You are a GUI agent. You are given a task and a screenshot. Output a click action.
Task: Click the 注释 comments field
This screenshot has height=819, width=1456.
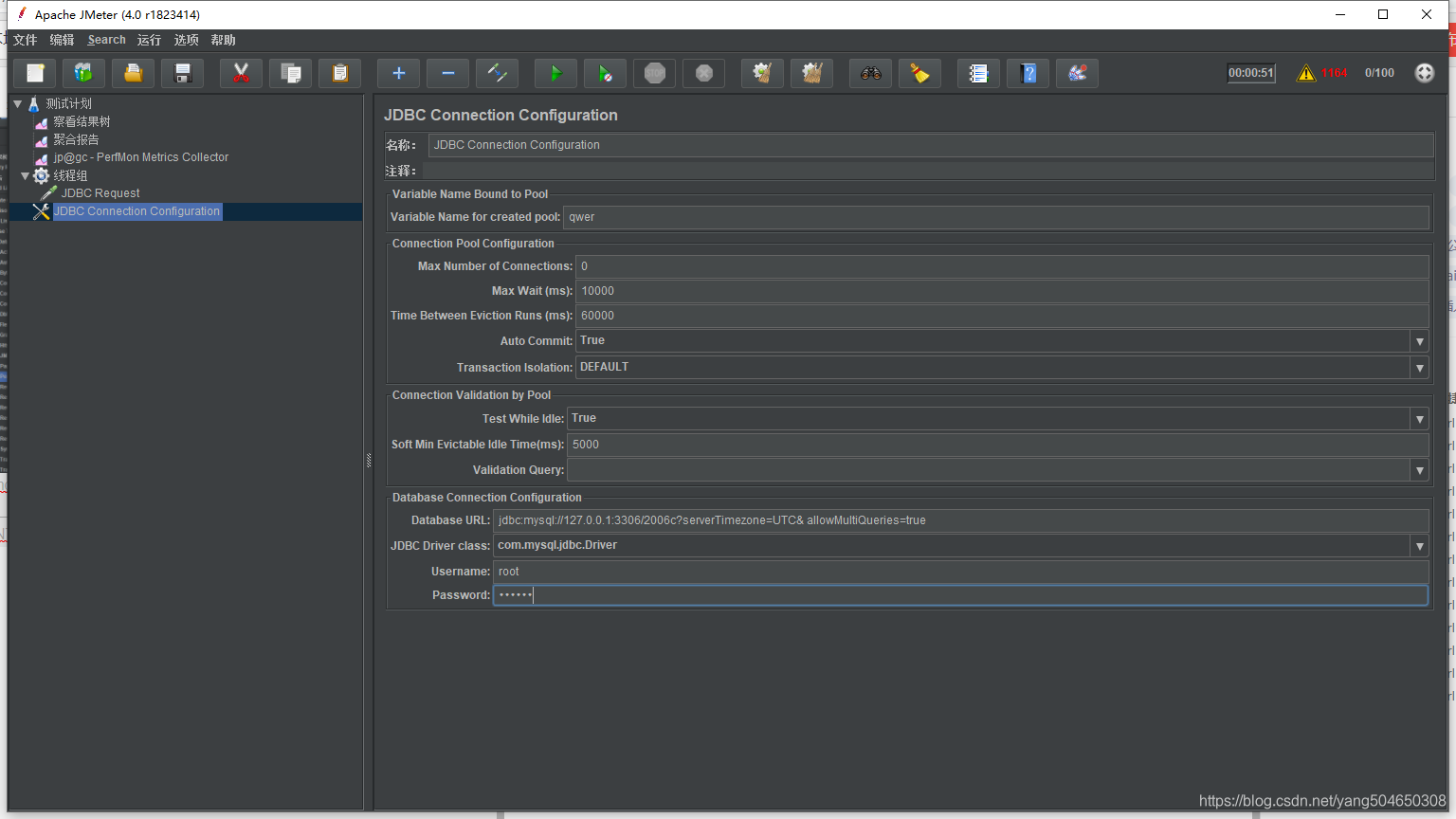coord(928,171)
